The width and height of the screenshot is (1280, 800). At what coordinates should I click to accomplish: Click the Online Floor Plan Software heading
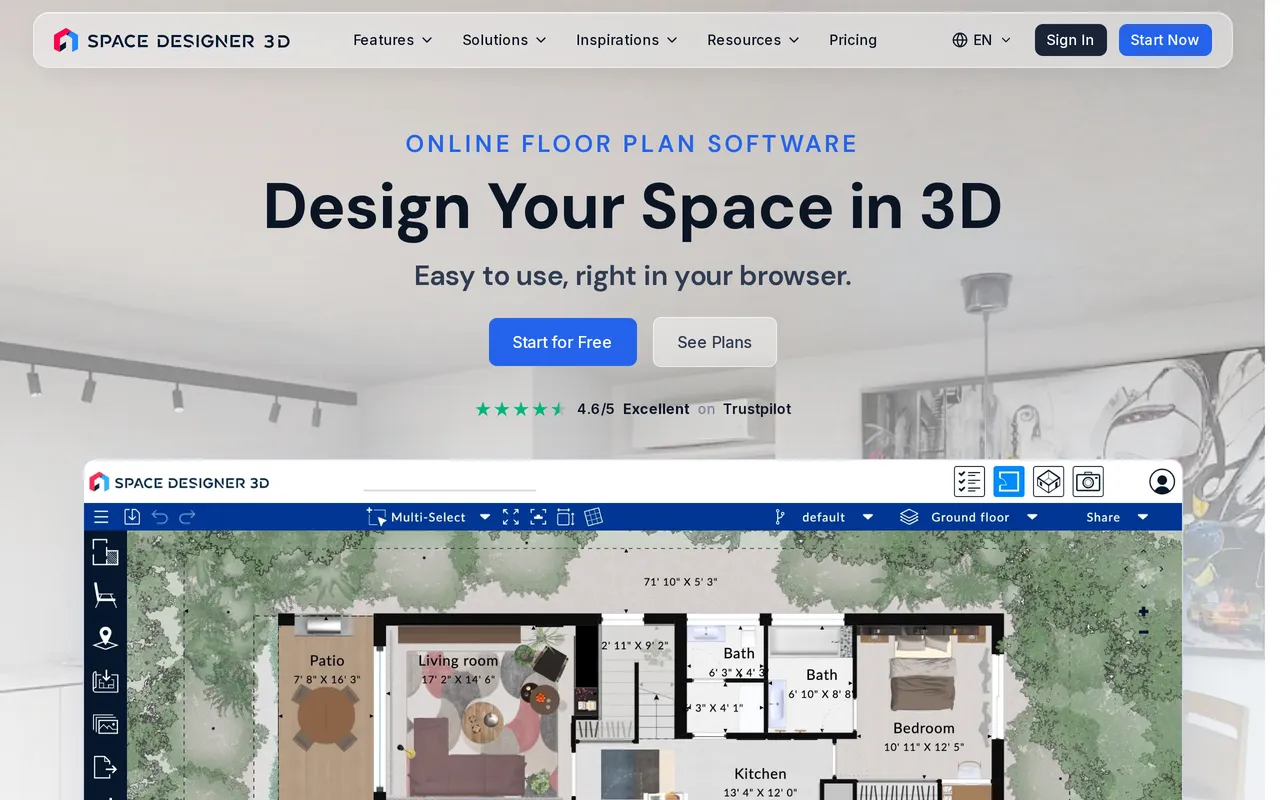632,144
